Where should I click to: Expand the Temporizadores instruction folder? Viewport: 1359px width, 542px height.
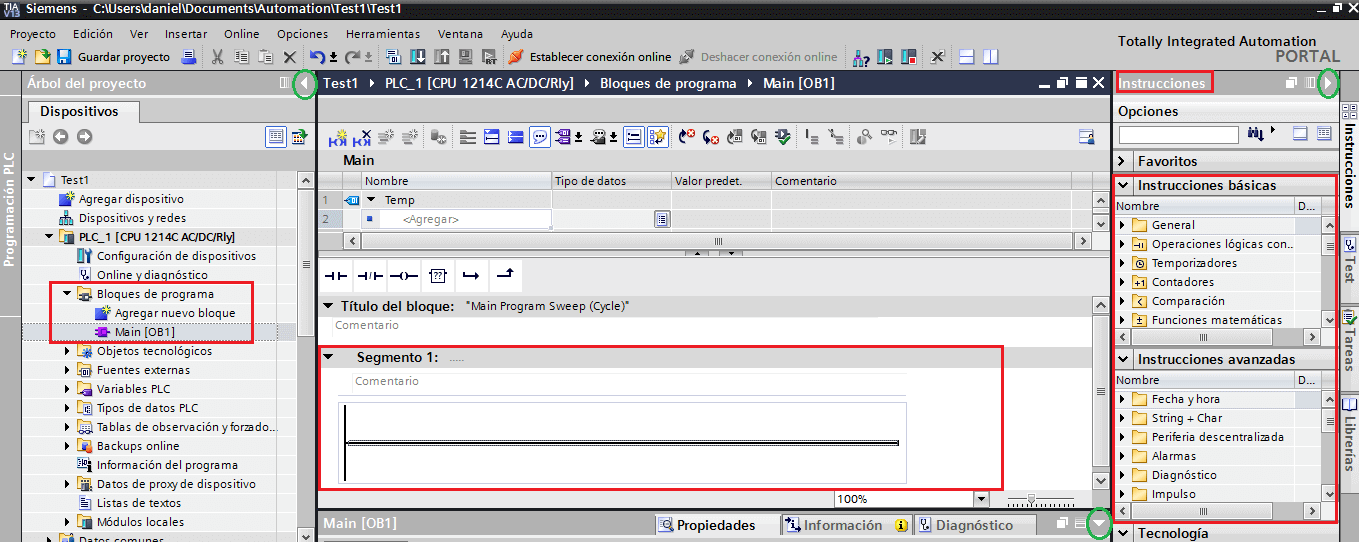1122,263
